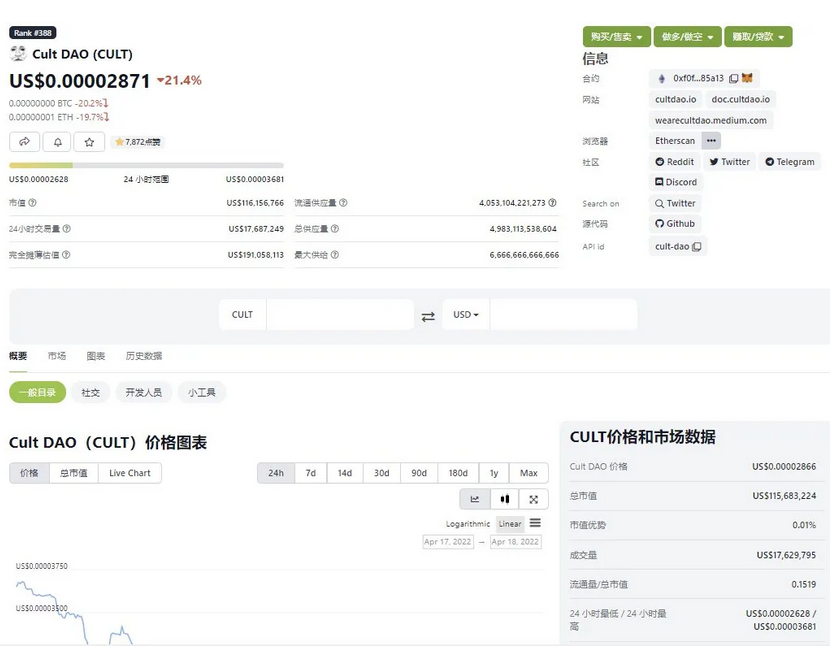Click market cap info question icon
This screenshot has height=646, width=835.
(32, 202)
